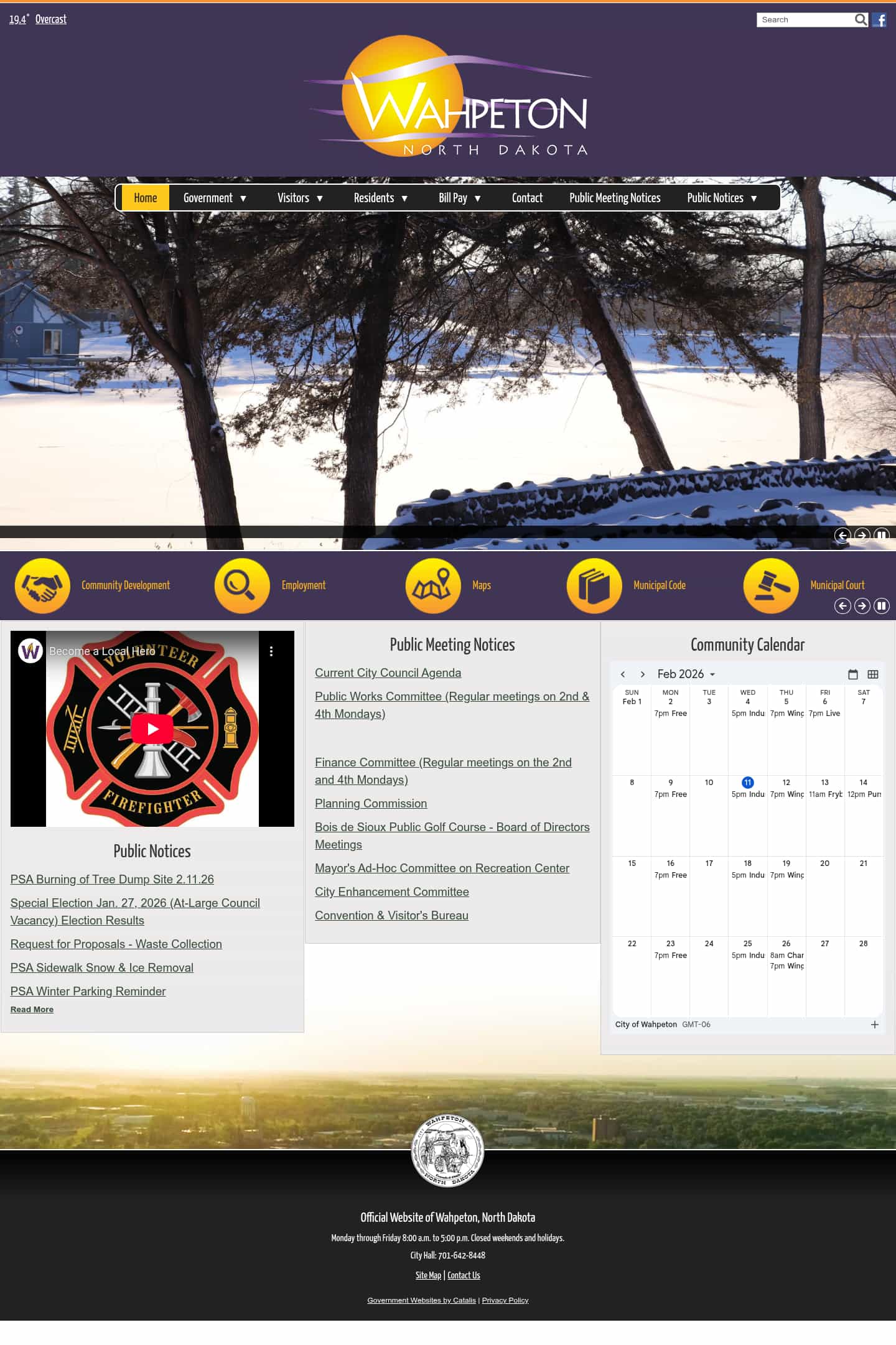This screenshot has height=1345, width=896.
Task: Advance quick links carousel forward
Action: [862, 606]
